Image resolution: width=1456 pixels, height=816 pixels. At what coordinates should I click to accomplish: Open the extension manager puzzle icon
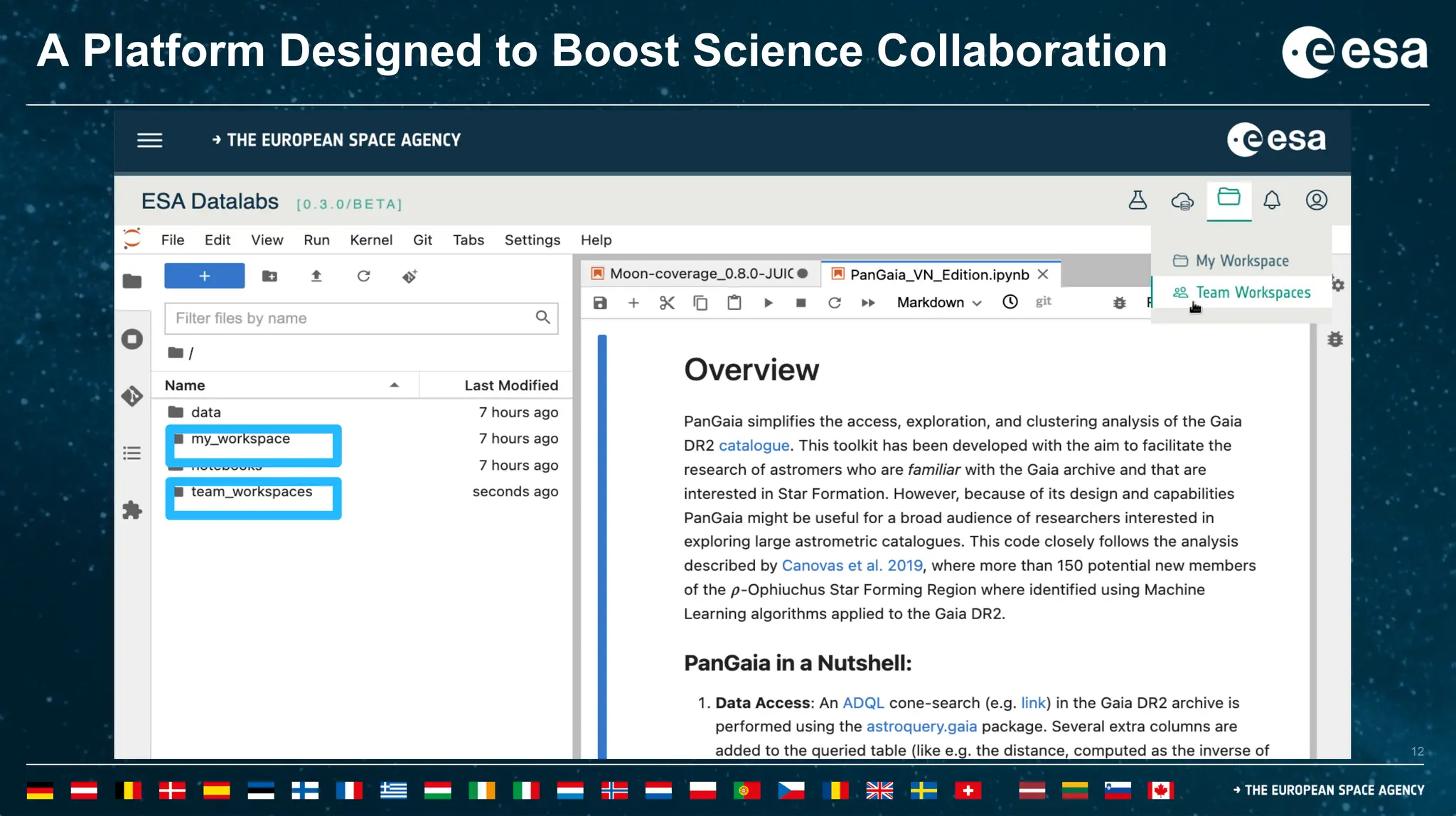tap(132, 510)
